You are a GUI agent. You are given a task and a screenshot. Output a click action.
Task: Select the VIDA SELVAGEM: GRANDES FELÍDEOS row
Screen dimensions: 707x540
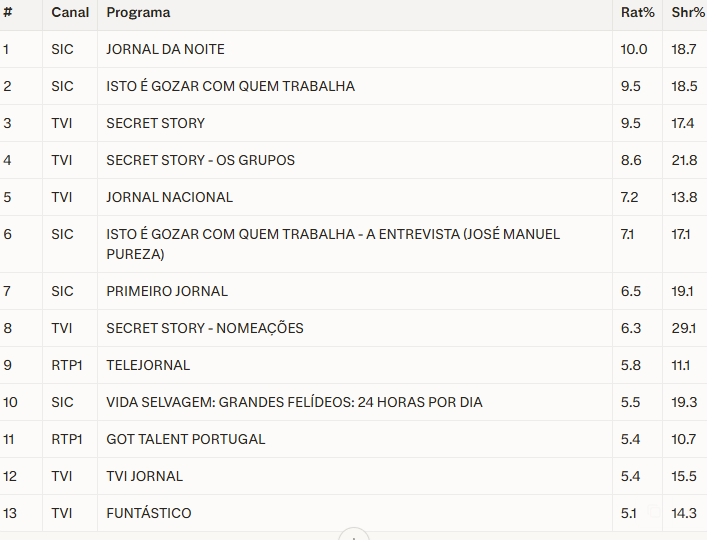point(294,402)
